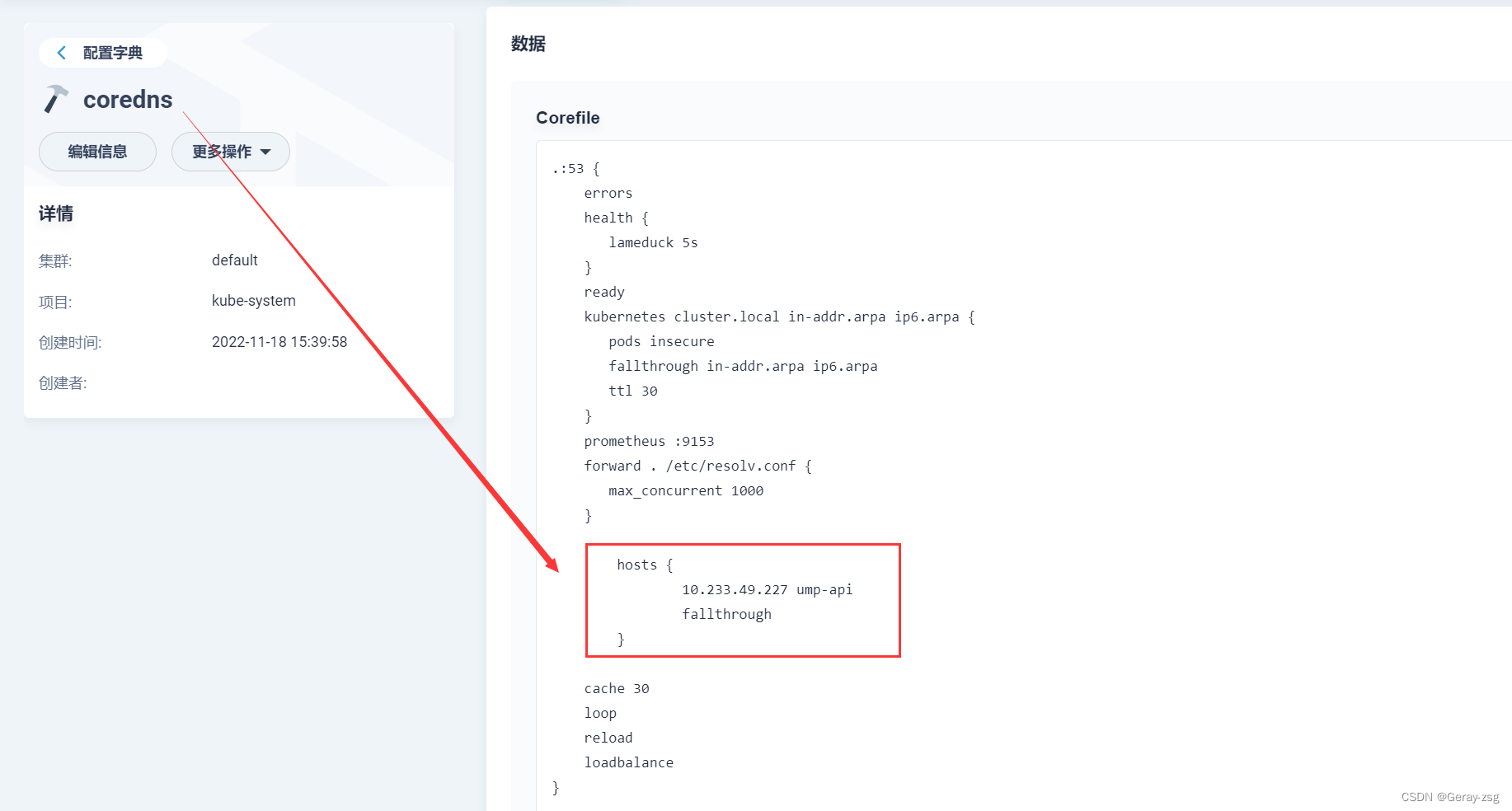Select the coredns title text
1512x811 pixels.
tap(128, 100)
